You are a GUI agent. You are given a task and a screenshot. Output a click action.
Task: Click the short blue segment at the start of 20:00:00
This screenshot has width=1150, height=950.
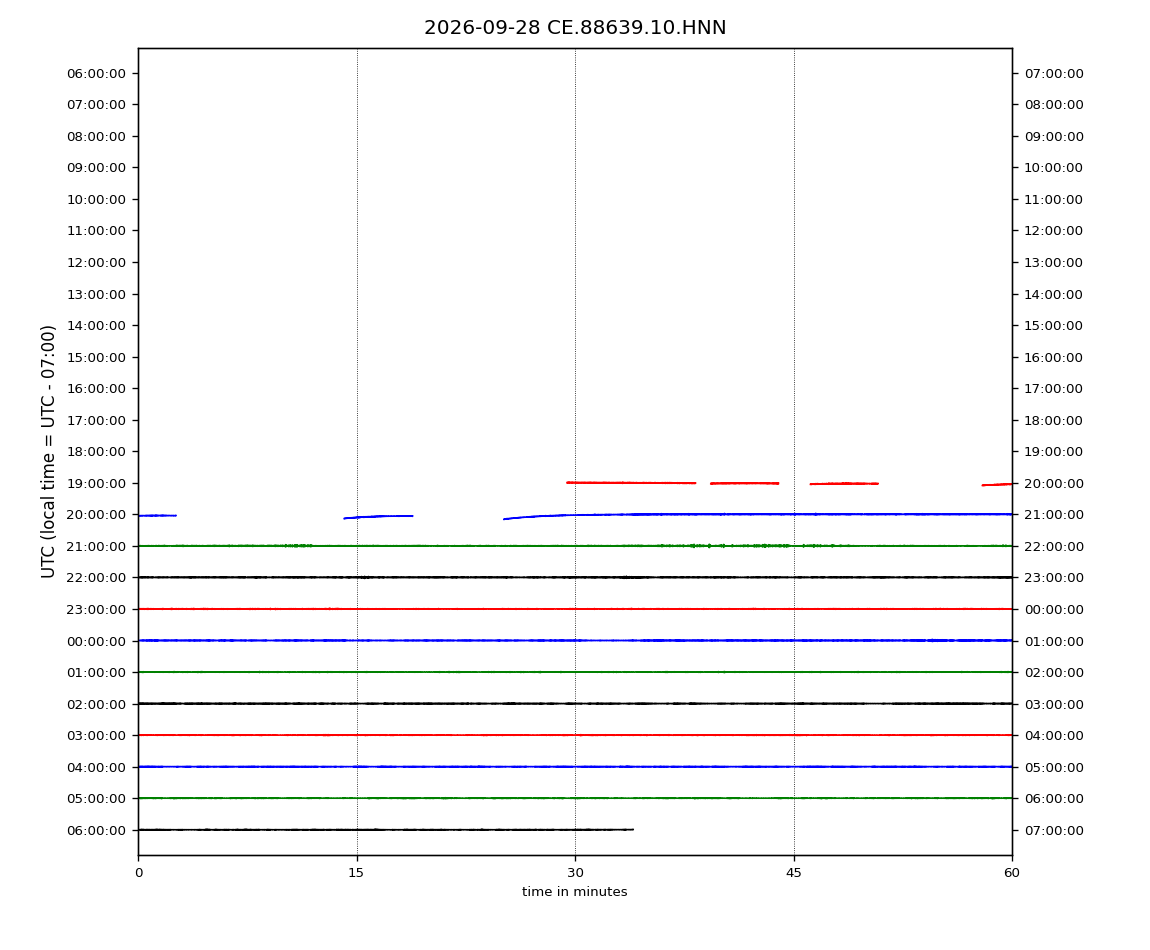coord(157,516)
